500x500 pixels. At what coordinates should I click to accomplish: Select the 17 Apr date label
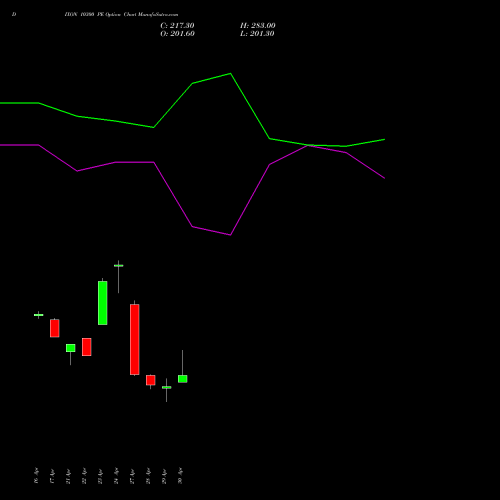(52, 476)
